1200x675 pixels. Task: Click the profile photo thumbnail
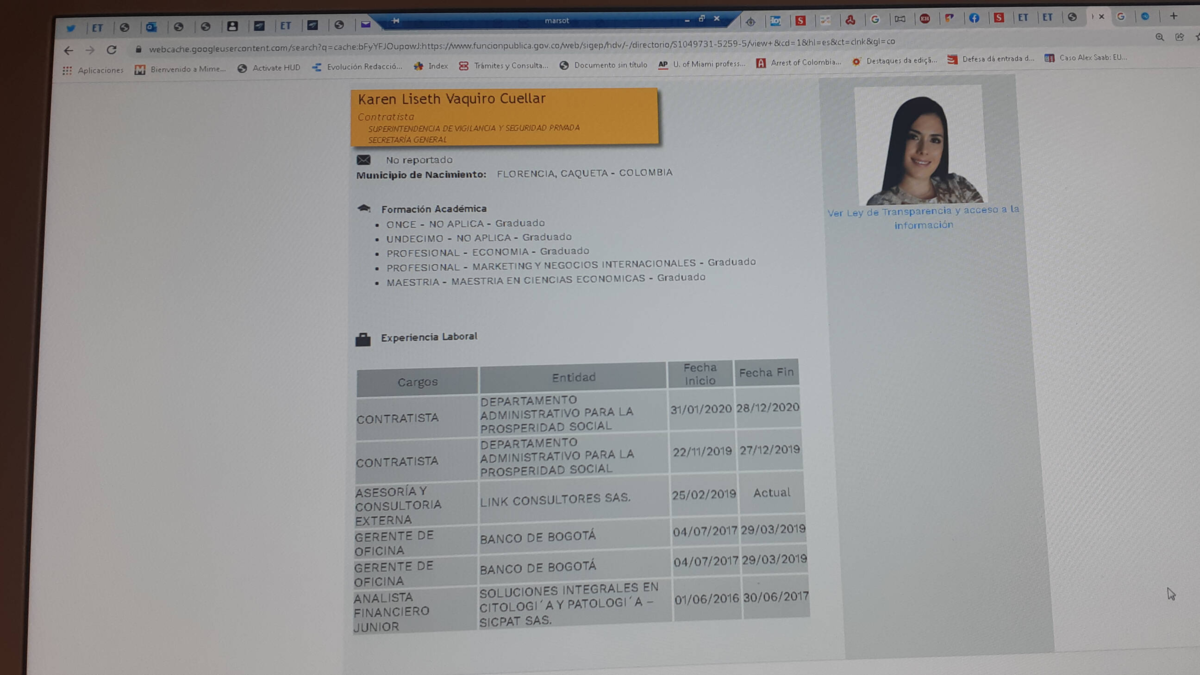(x=920, y=146)
